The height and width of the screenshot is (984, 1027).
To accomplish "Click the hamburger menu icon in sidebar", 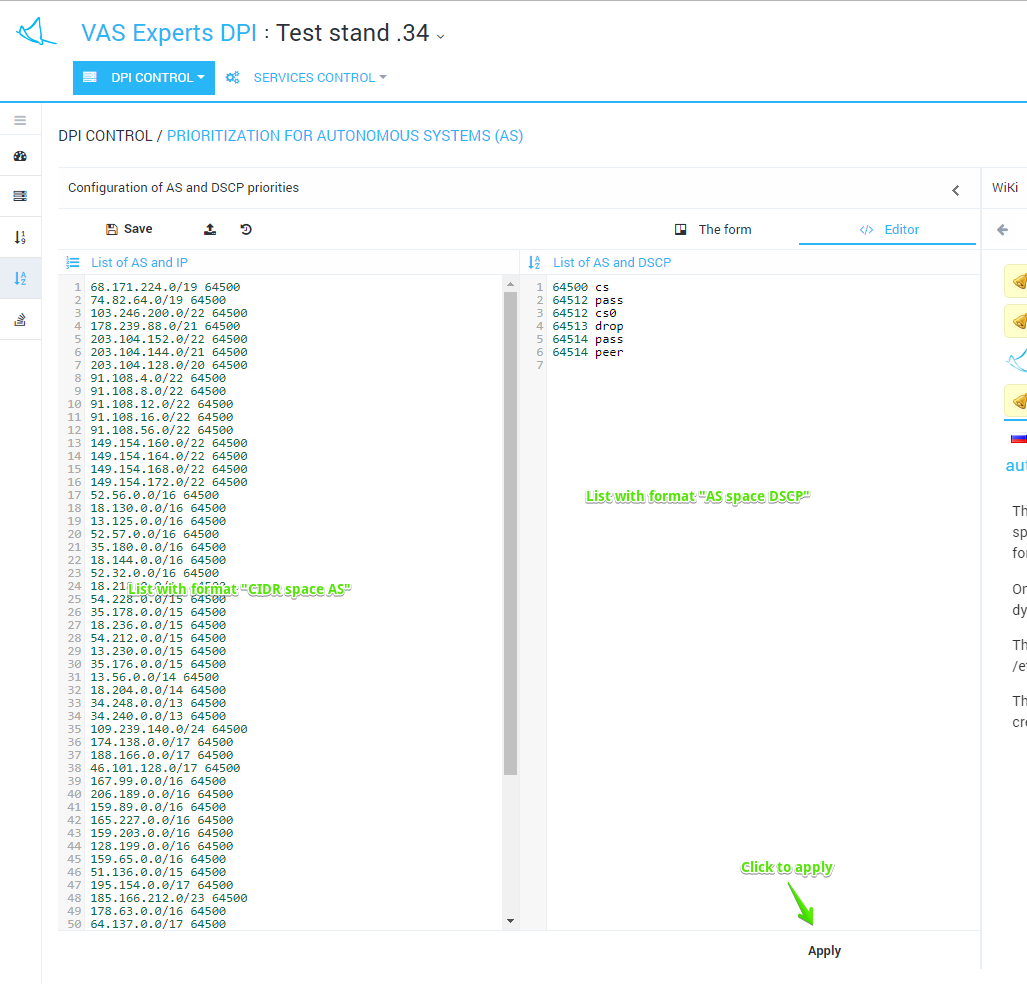I will (20, 120).
